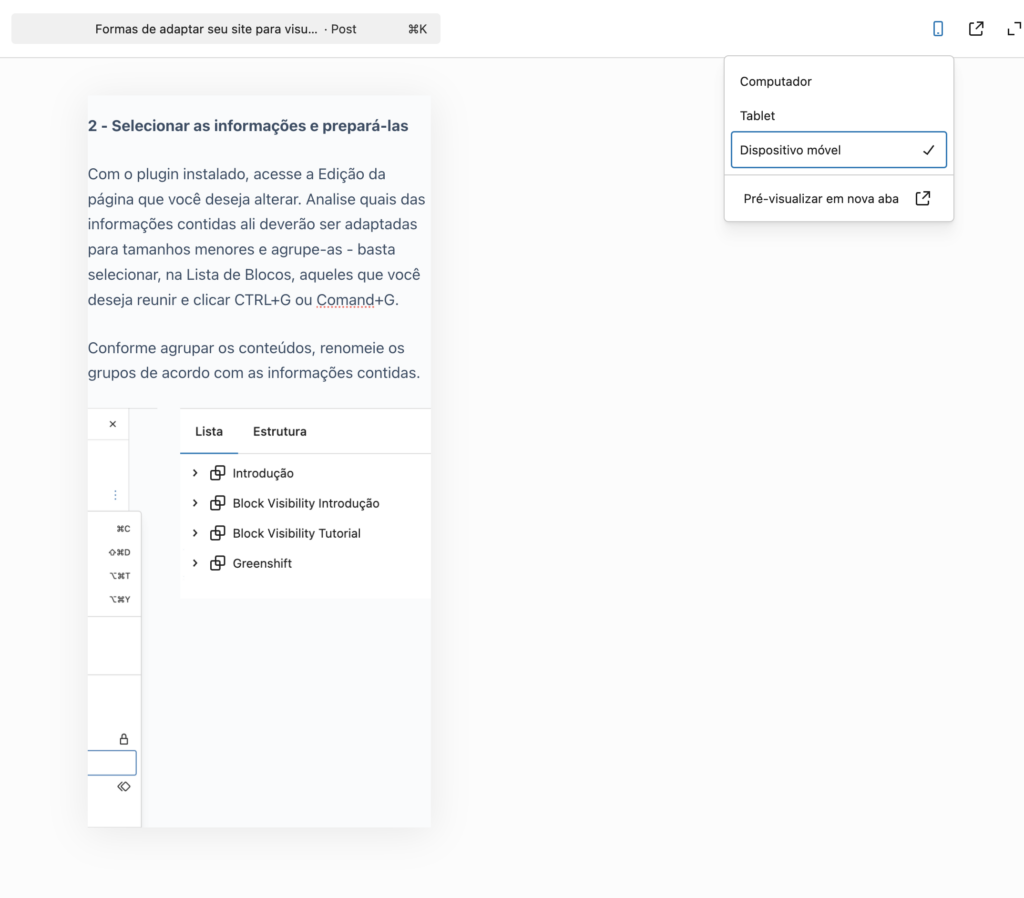This screenshot has width=1024, height=898.
Task: Expand the Introdução group chevron
Action: 195,473
